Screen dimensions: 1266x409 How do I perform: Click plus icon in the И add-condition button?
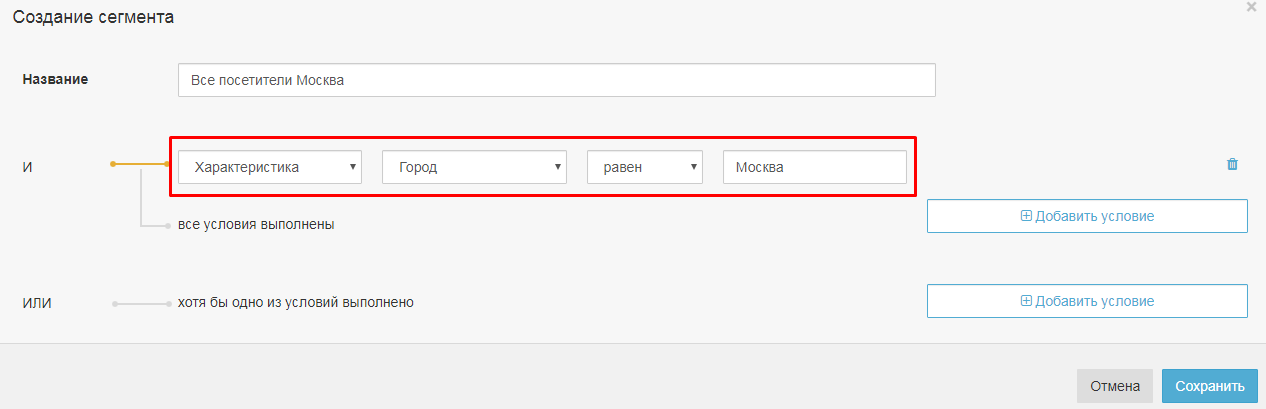pyautogui.click(x=1026, y=216)
